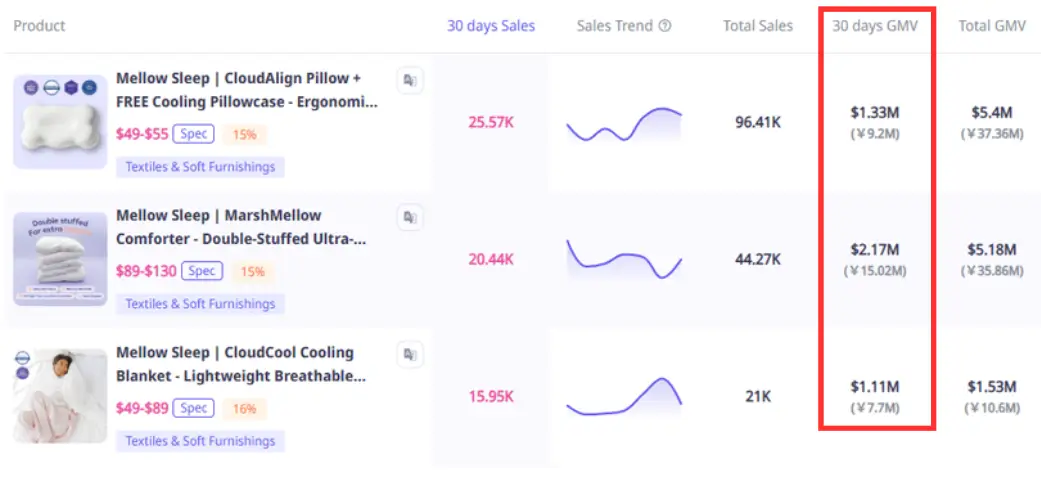Open the CloudCool Cooling Blanket thumbnail
This screenshot has height=479, width=1041.
[60, 396]
